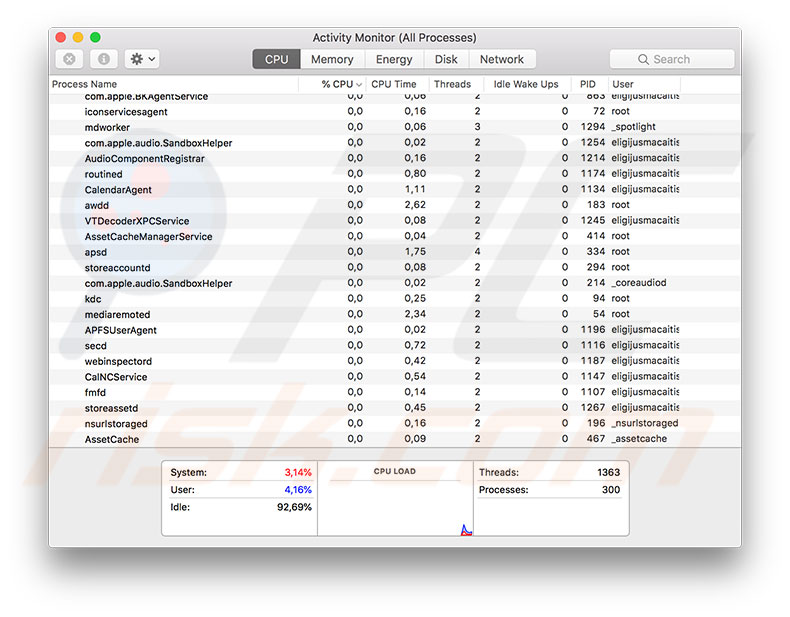The image size is (790, 617).
Task: Select the apsd process row
Action: [x=395, y=252]
